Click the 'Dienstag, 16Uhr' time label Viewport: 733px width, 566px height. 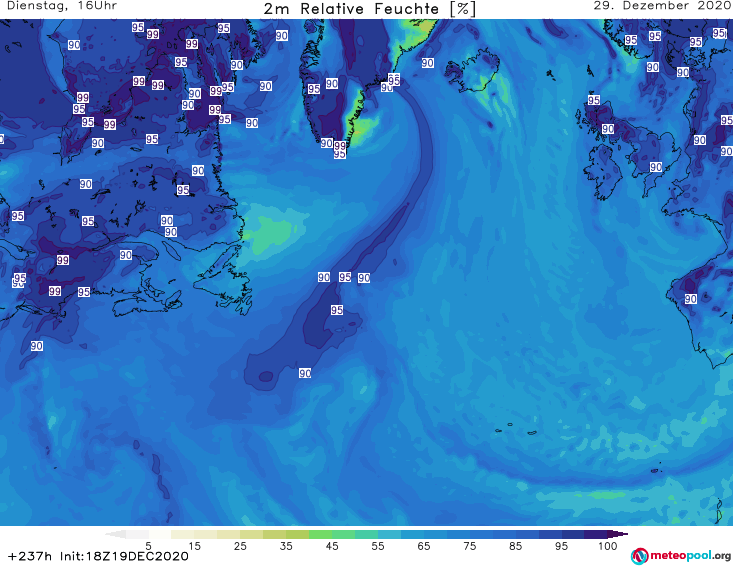point(62,6)
